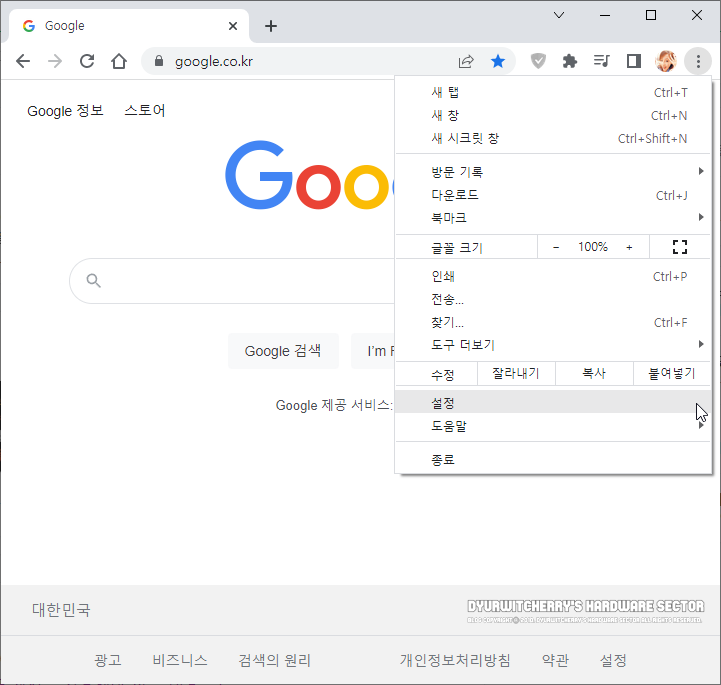The width and height of the screenshot is (721, 685).
Task: Expand the 북마크 submenu
Action: coord(553,217)
